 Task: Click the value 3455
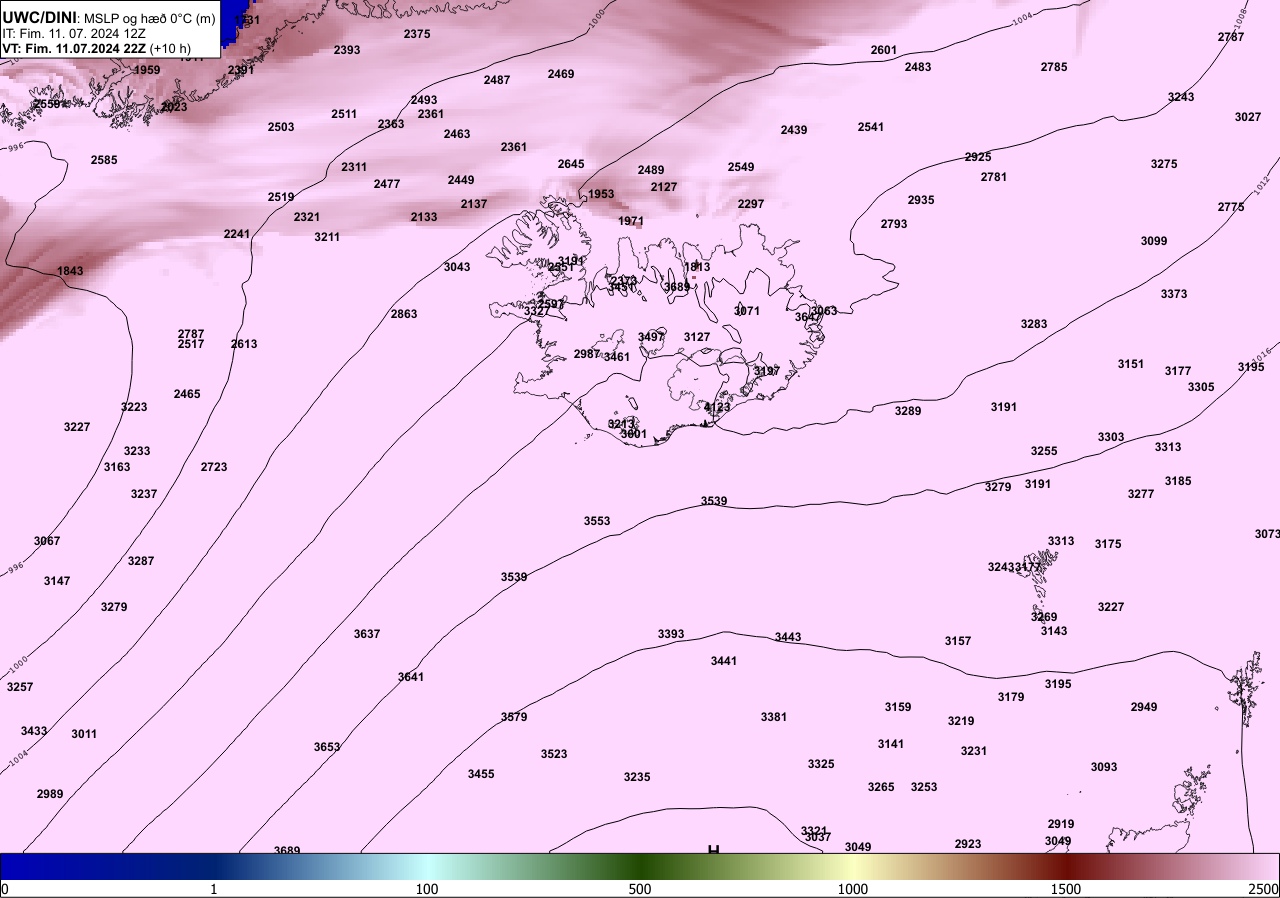click(x=481, y=774)
